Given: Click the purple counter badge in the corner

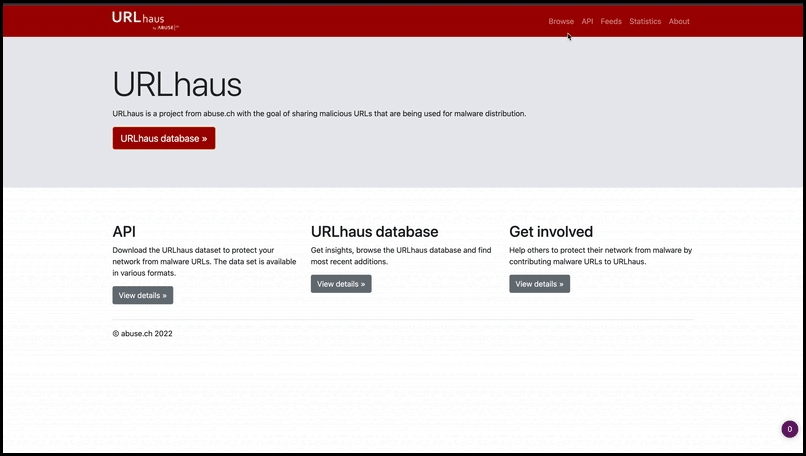Looking at the screenshot, I should [x=789, y=429].
